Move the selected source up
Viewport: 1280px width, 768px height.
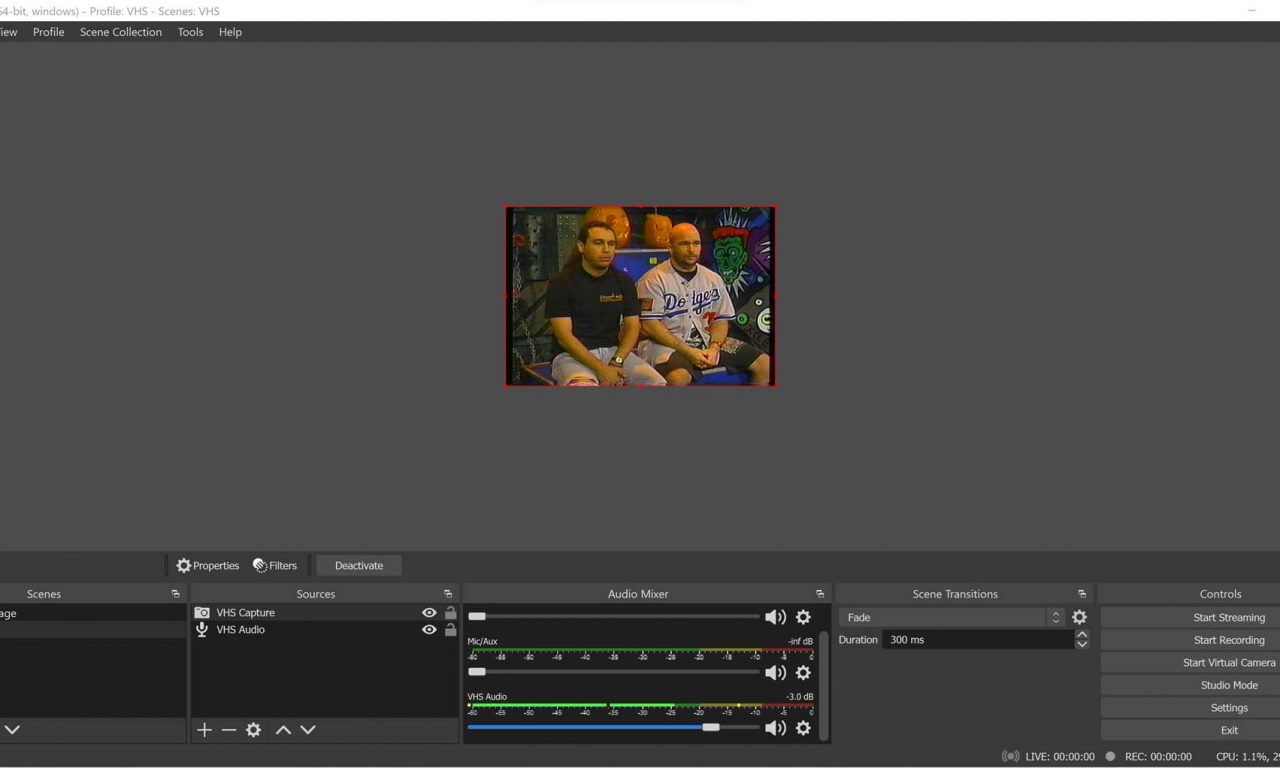coord(283,730)
